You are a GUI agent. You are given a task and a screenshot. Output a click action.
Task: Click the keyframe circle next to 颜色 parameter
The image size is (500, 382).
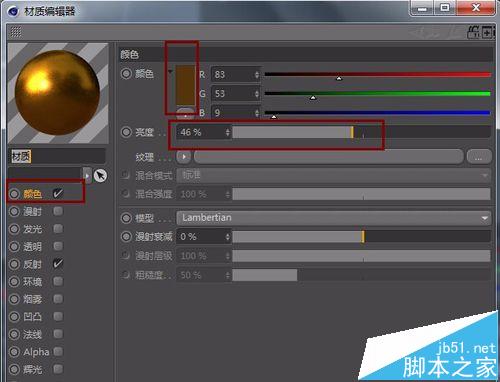(x=126, y=74)
